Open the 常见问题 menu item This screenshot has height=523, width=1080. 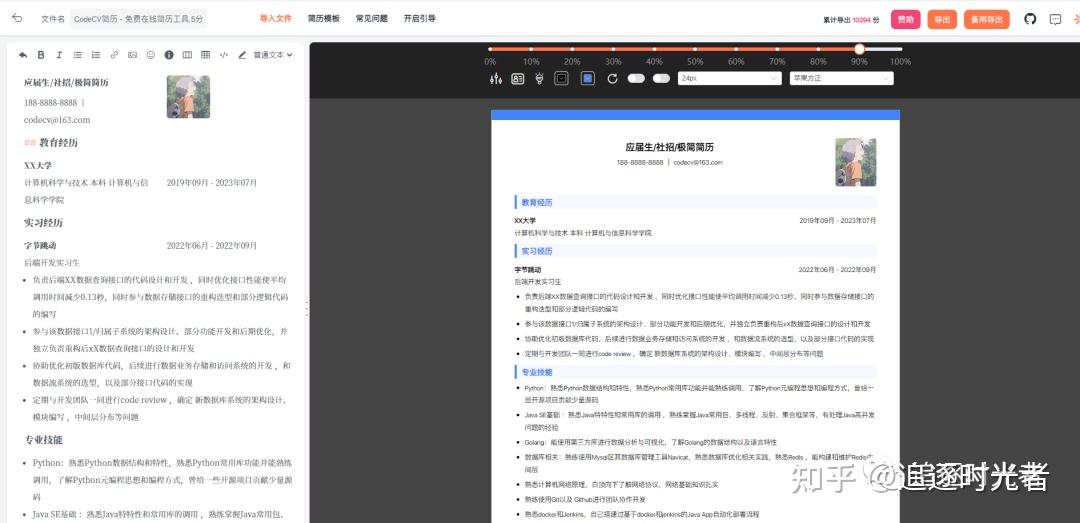(x=372, y=19)
